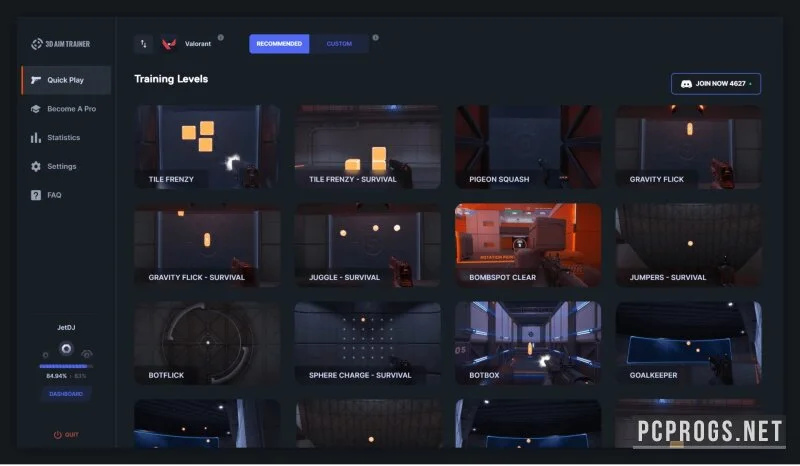Click the 84.94% accuracy value
The width and height of the screenshot is (800, 466).
(56, 376)
